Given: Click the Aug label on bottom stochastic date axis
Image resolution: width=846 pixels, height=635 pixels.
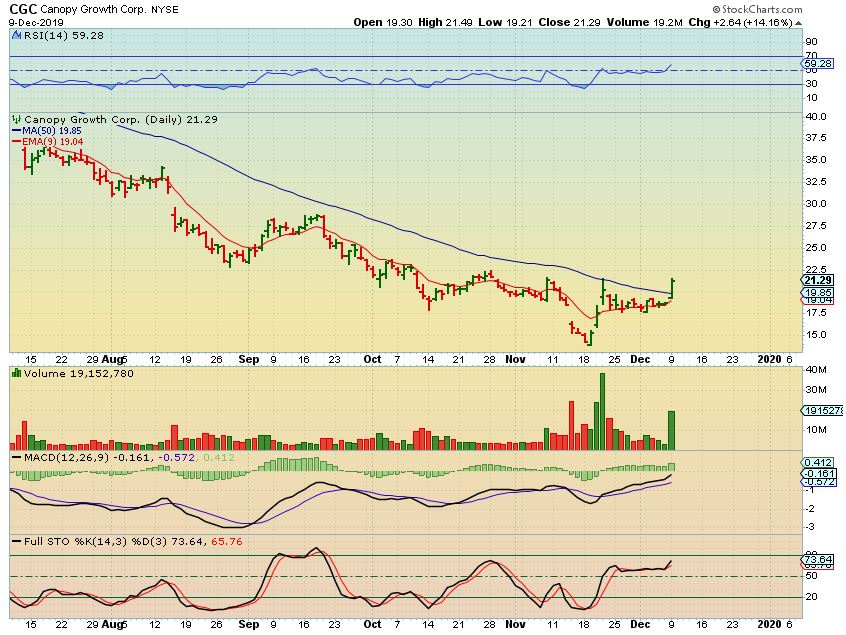Looking at the screenshot, I should point(112,624).
